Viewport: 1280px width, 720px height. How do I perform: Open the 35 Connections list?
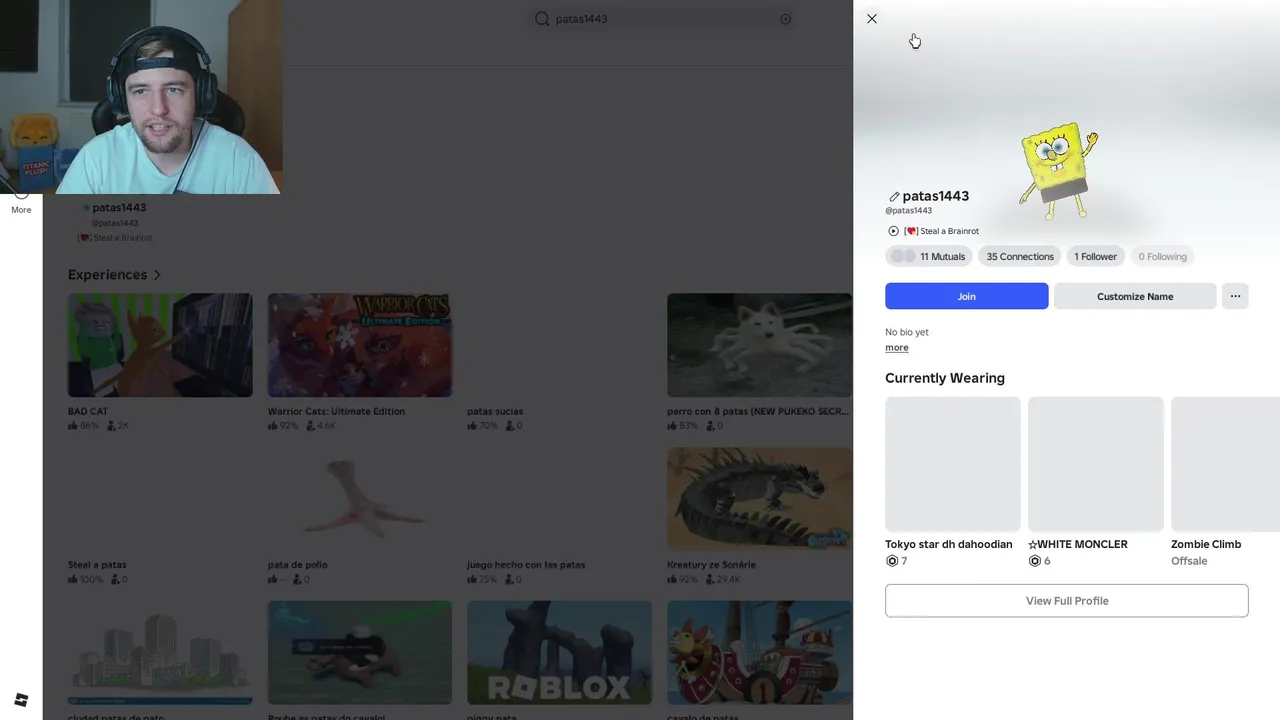coord(1020,257)
